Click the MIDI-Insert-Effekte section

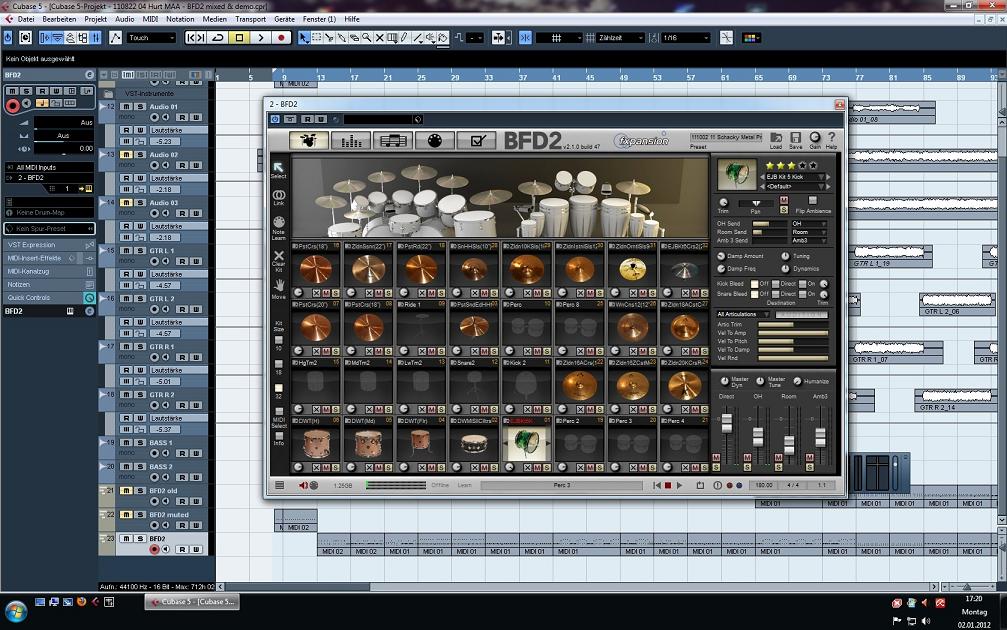49,258
